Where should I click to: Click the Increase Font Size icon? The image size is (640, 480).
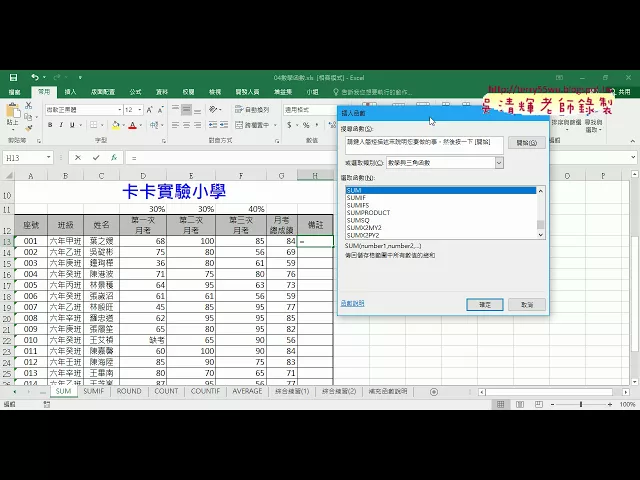(149, 110)
